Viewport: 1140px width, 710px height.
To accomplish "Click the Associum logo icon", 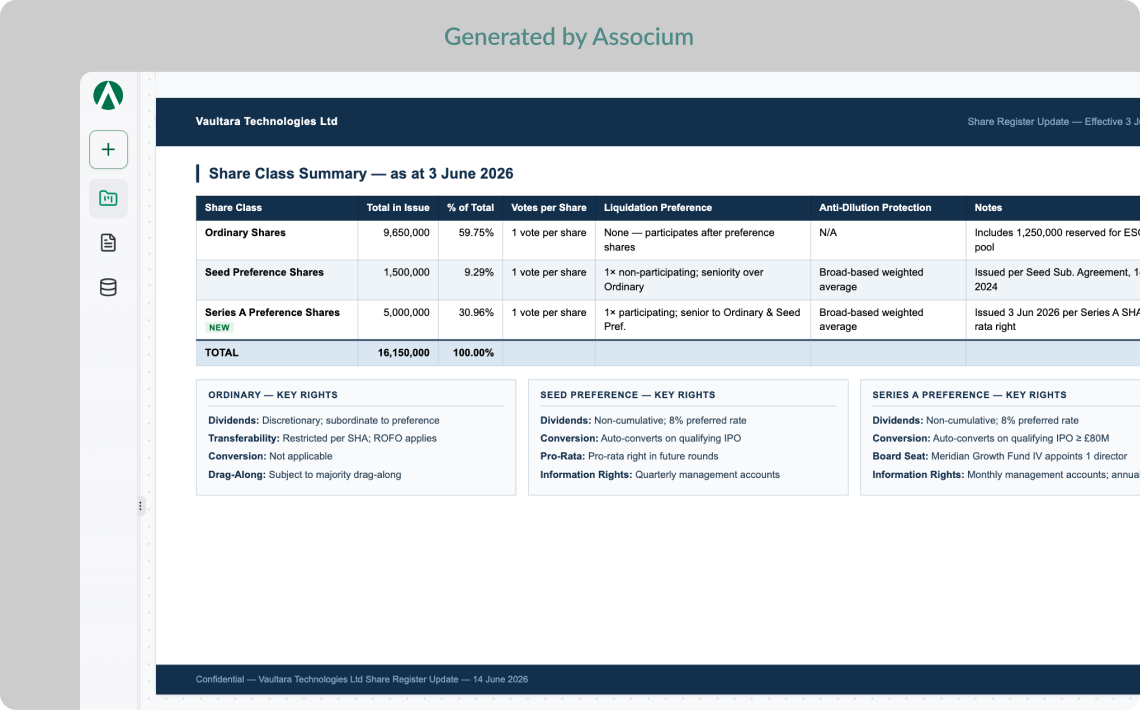I will 108,95.
